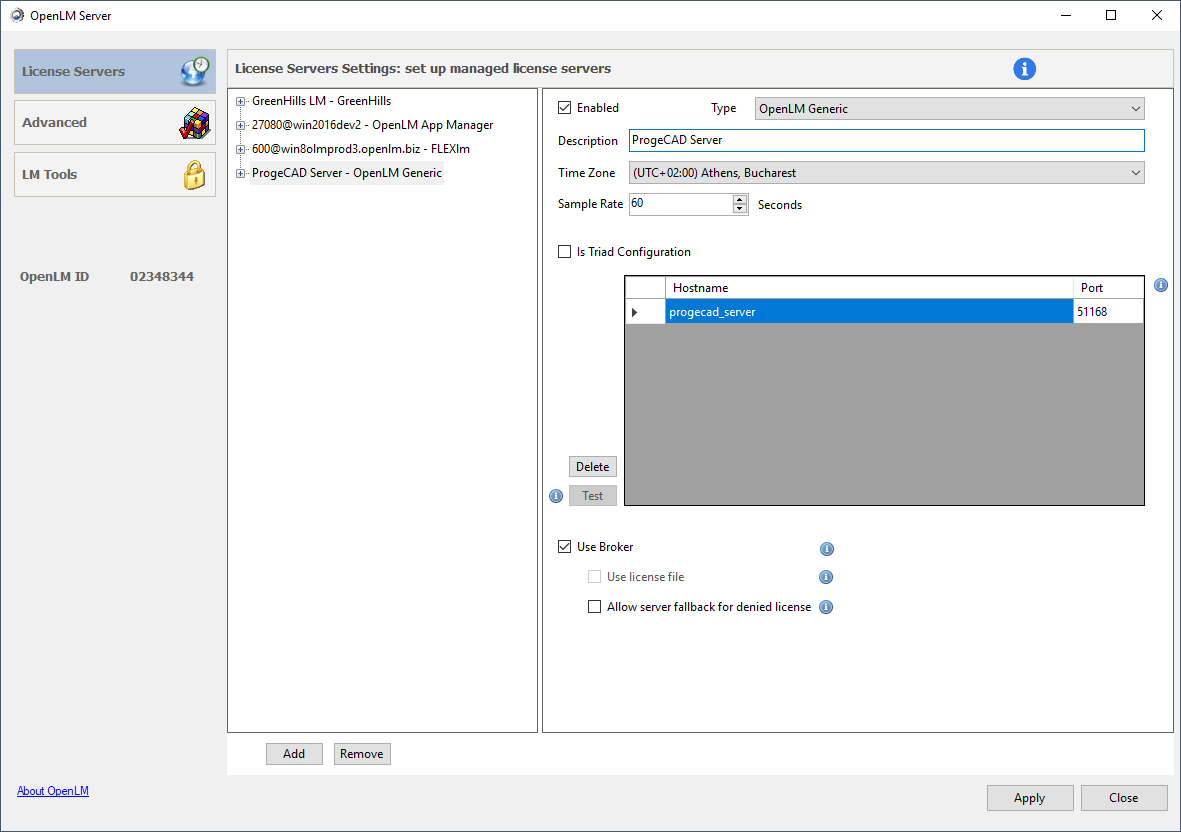
Task: Click the LM Tools padlock icon
Action: click(x=194, y=175)
